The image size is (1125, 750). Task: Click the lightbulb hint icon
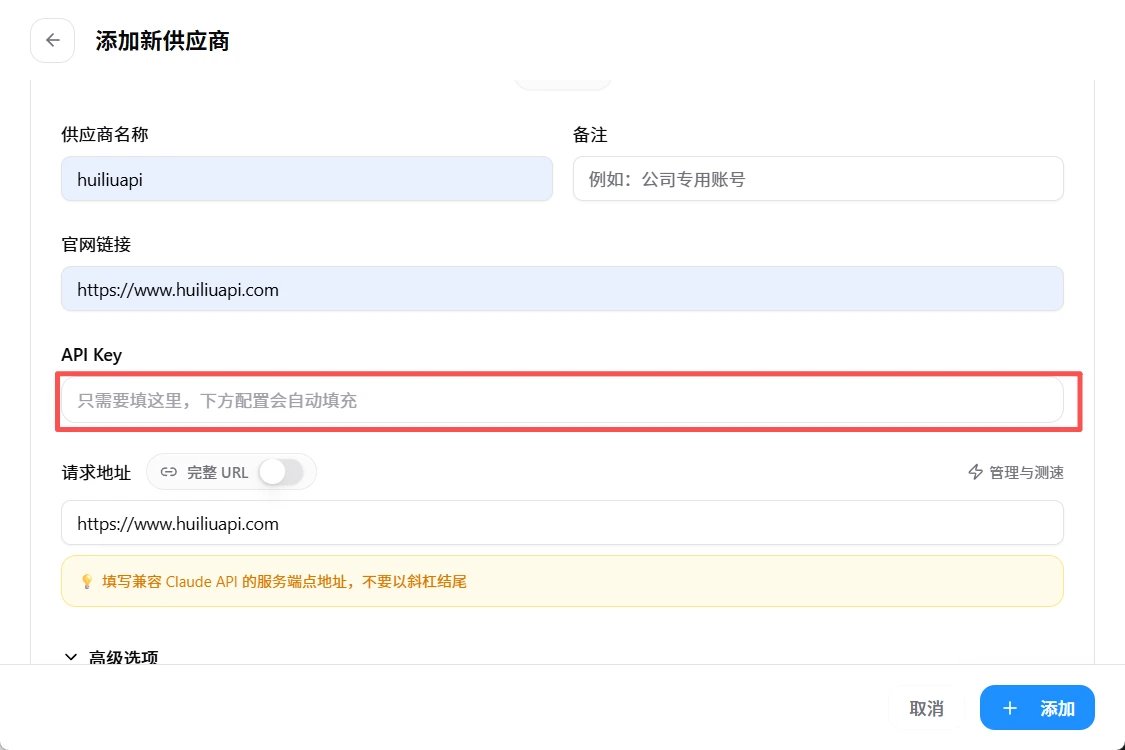pyautogui.click(x=86, y=581)
